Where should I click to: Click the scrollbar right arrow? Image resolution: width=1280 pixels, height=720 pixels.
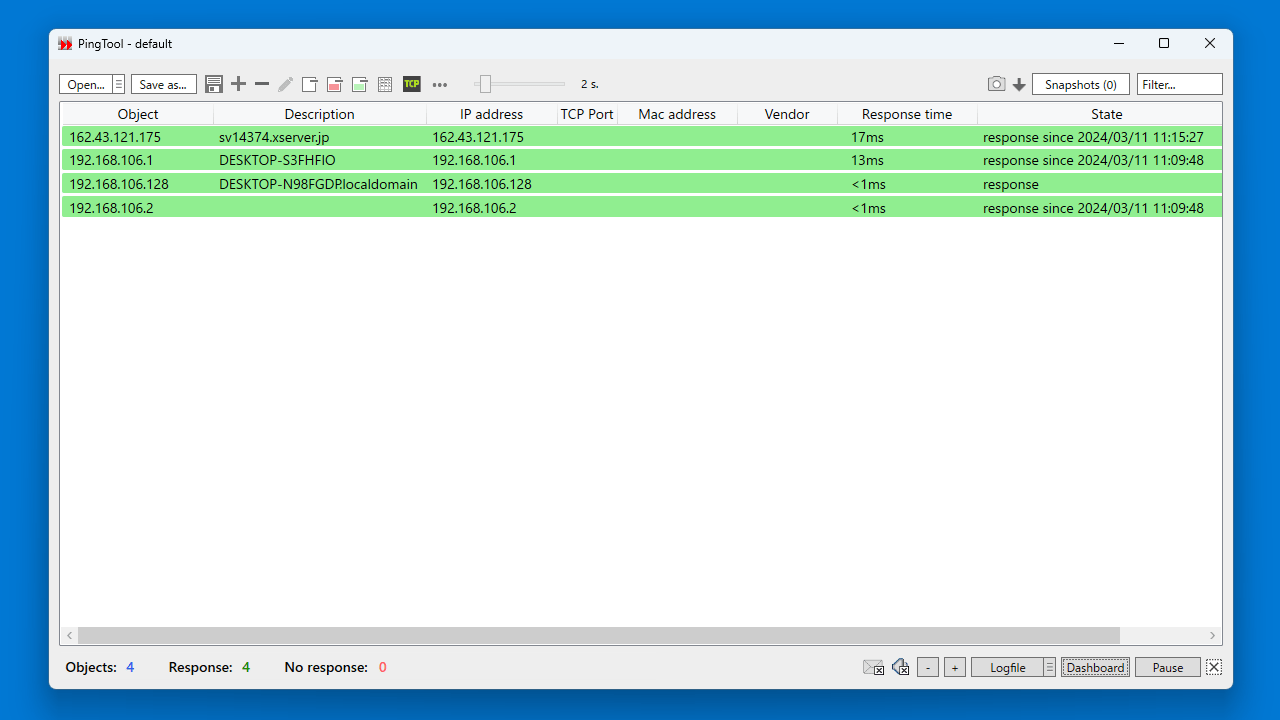[x=1213, y=635]
